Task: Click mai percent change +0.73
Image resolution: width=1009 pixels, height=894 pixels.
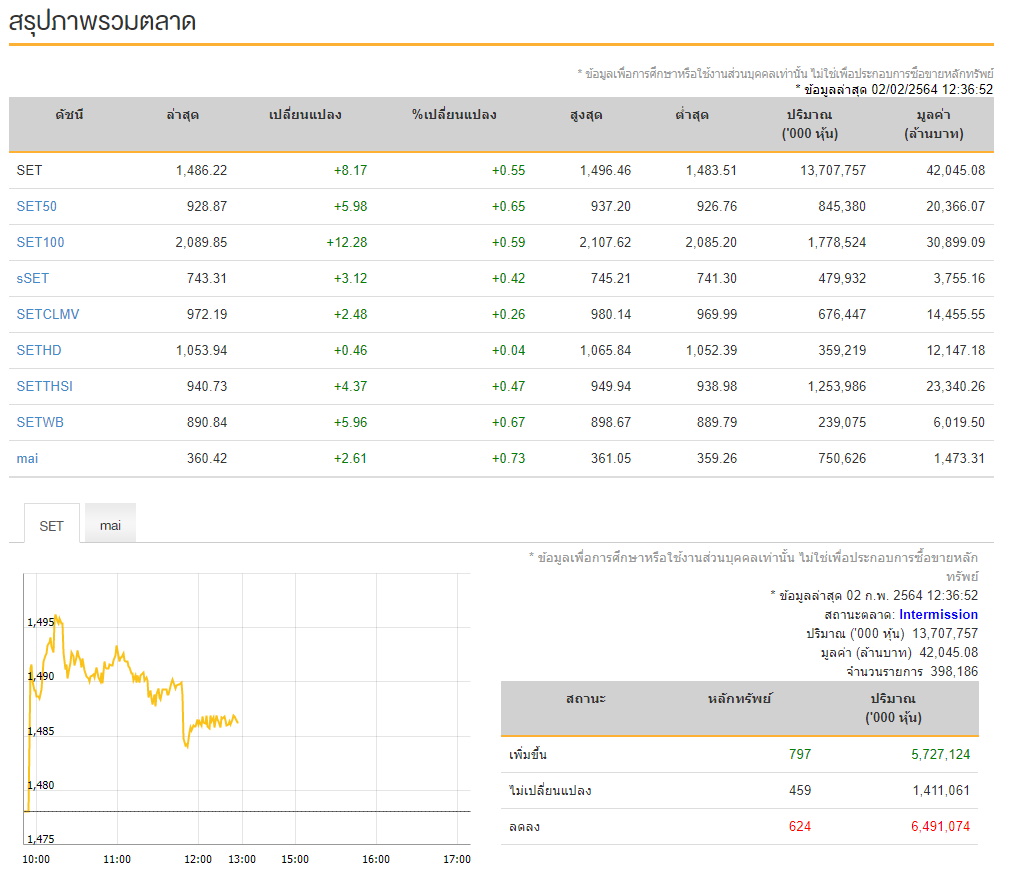Action: [508, 459]
